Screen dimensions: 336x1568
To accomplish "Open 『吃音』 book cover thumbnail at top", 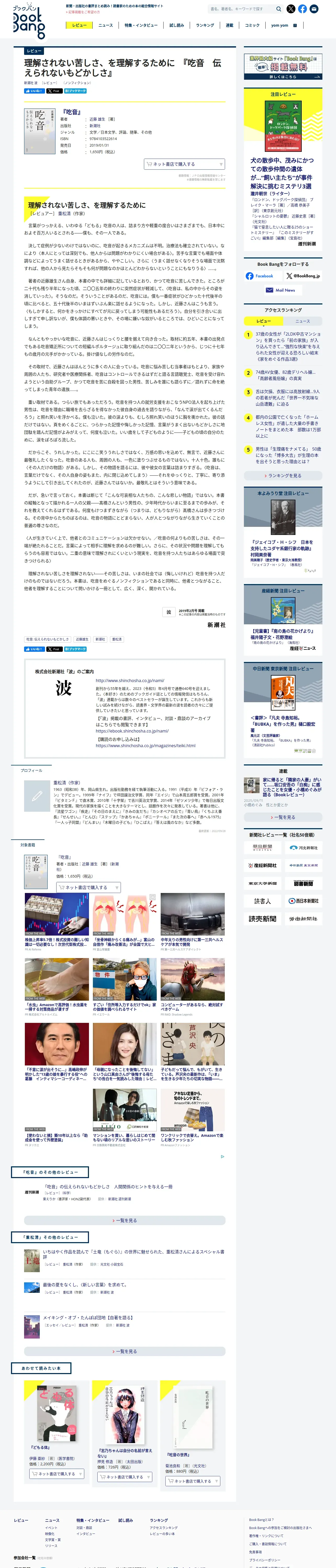I will pyautogui.click(x=39, y=131).
